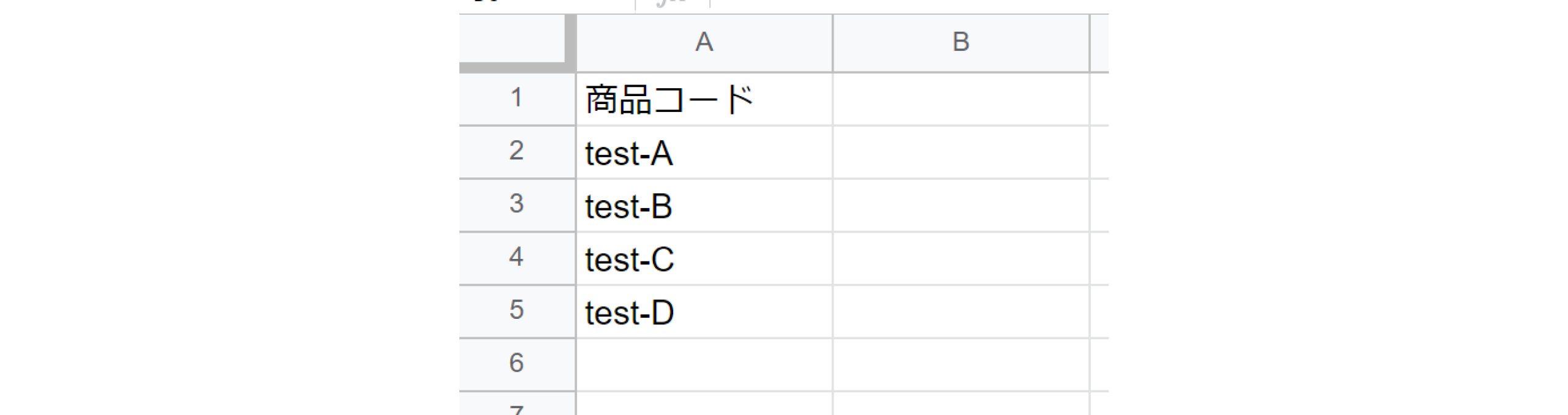Click the test-D cell

click(x=704, y=312)
